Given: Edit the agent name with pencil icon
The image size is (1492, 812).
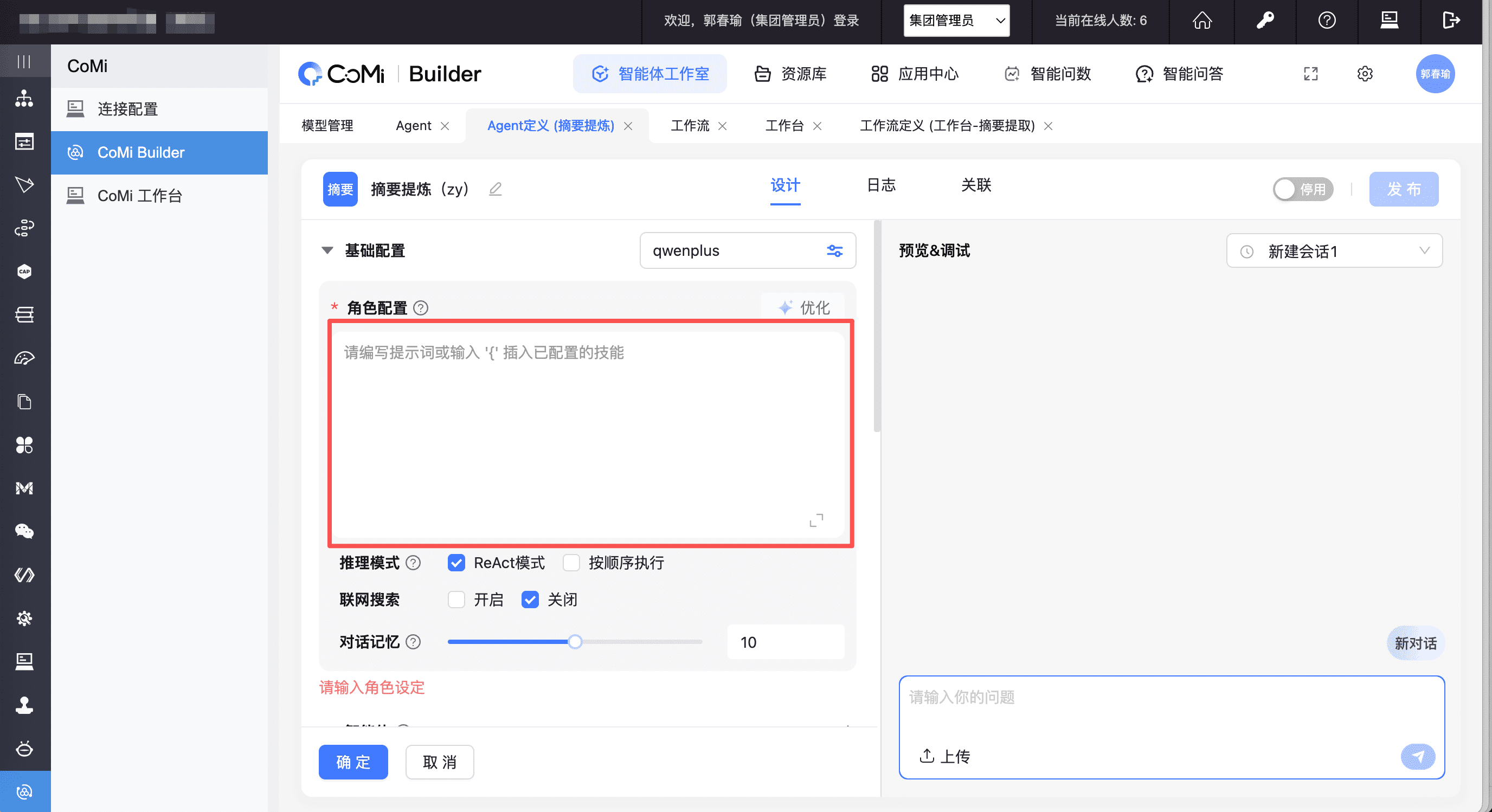Looking at the screenshot, I should pos(495,189).
